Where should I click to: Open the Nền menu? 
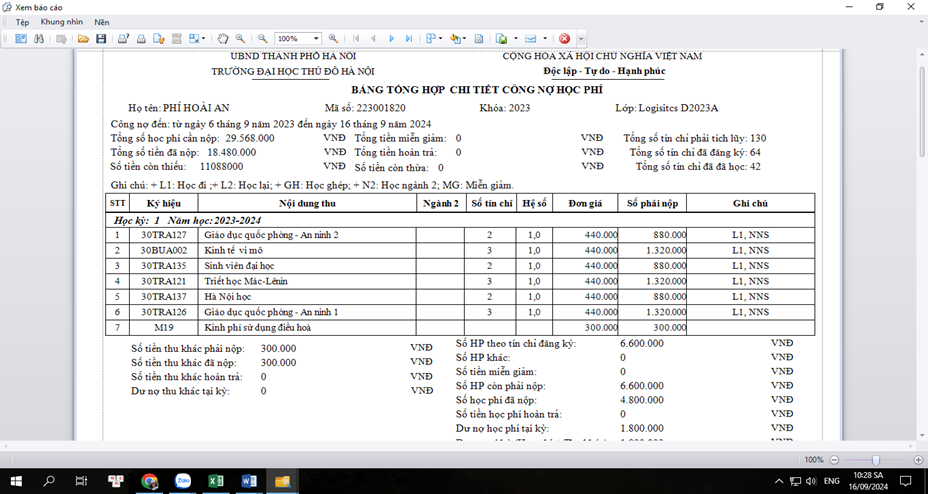point(102,22)
